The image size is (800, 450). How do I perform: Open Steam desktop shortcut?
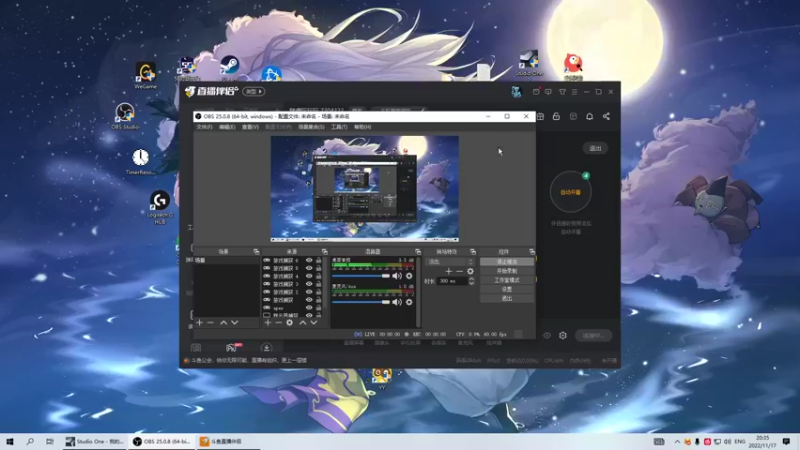pyautogui.click(x=230, y=68)
